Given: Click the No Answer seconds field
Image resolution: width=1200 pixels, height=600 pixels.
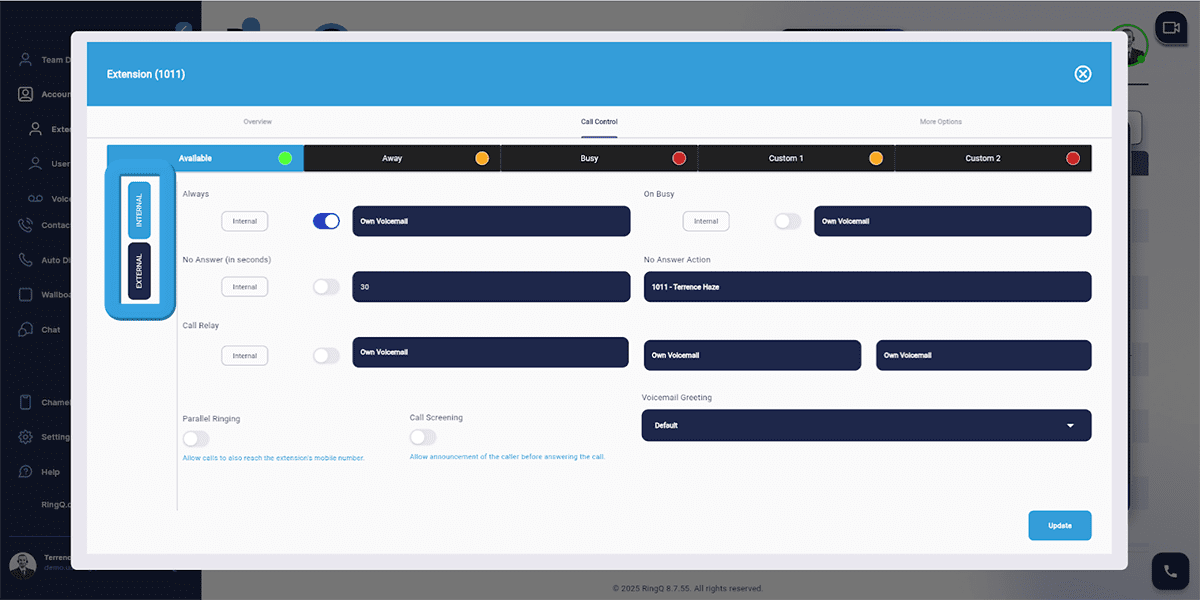Looking at the screenshot, I should pos(491,287).
